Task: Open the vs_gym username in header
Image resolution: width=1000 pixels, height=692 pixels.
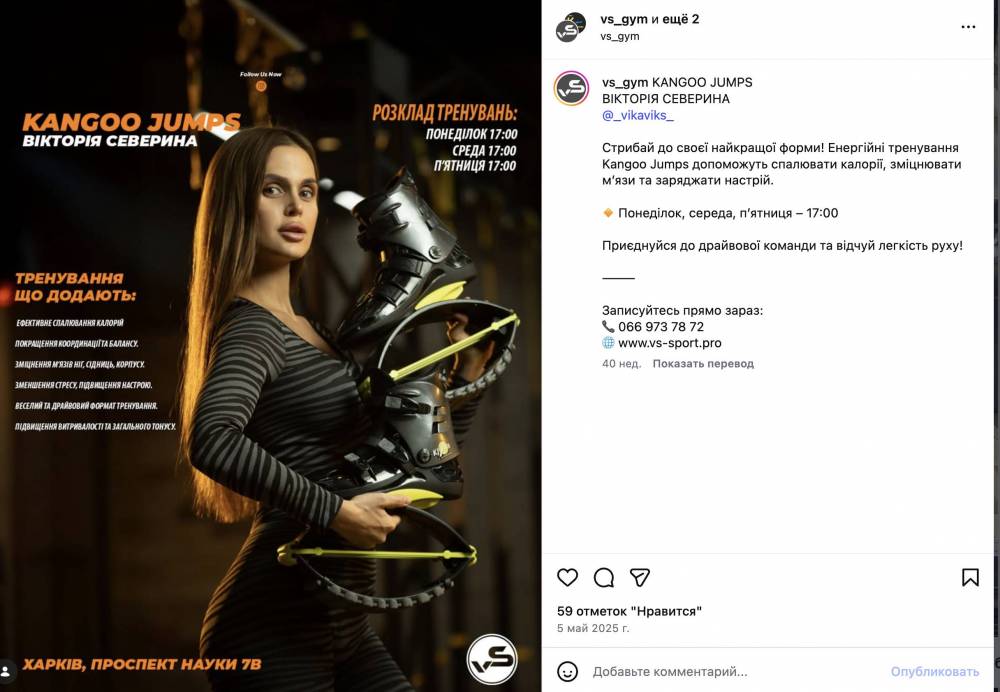Action: click(624, 19)
